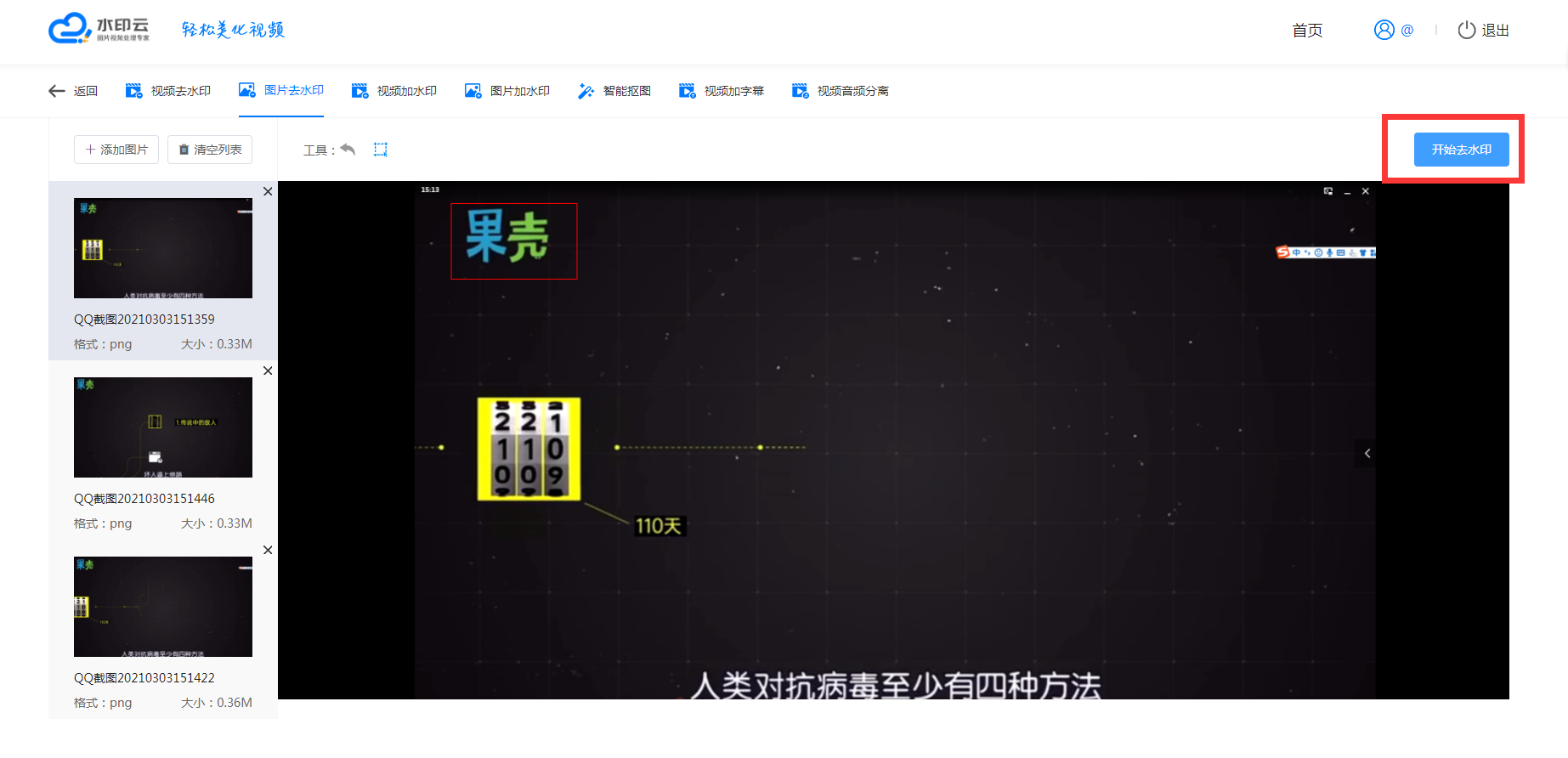This screenshot has width=1568, height=758.
Task: Select thumbnail QQ截图20210303151359
Action: pos(163,248)
